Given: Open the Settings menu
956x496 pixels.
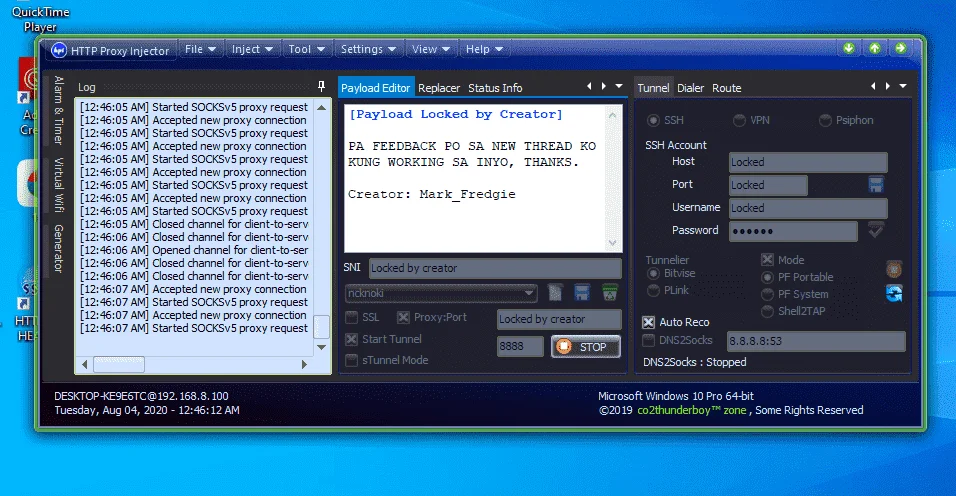Looking at the screenshot, I should point(368,49).
